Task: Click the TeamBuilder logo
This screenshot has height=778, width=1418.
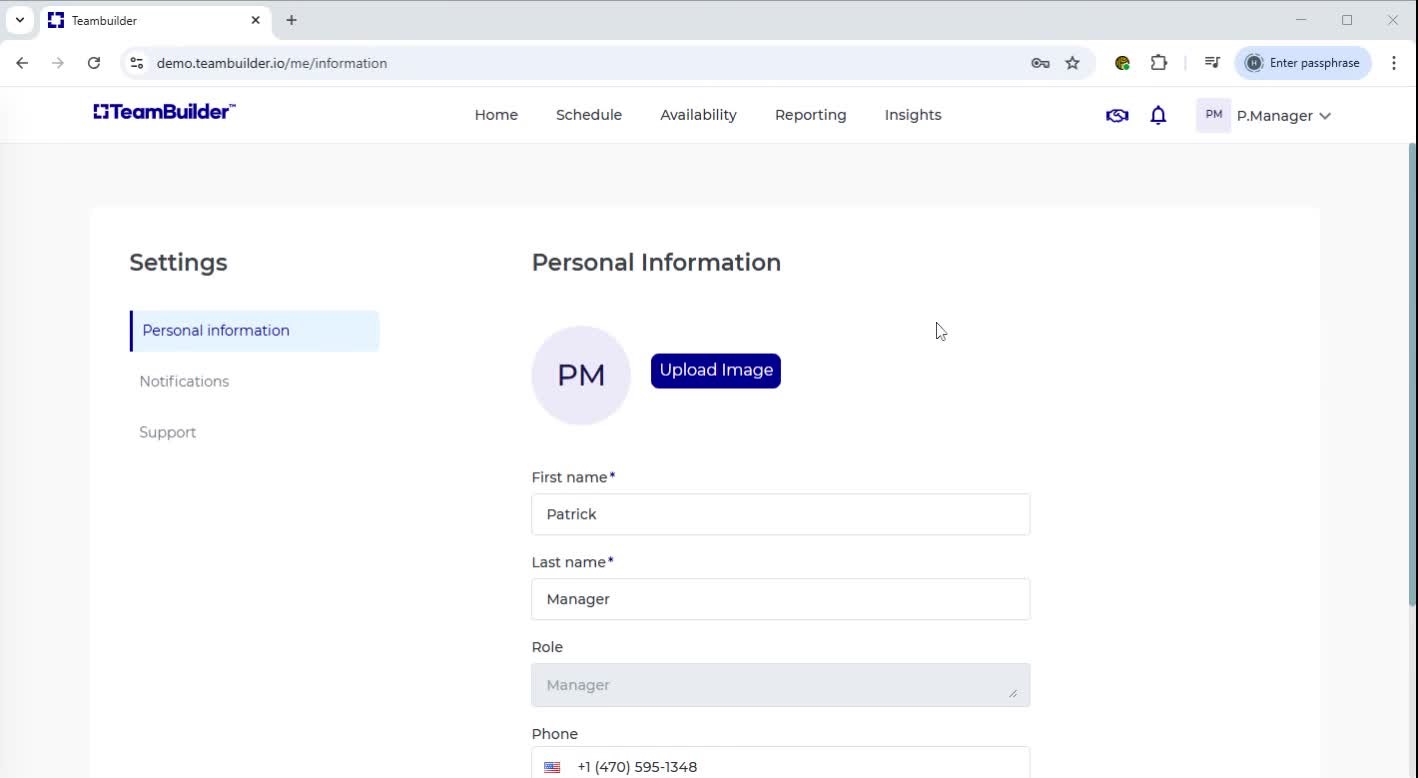Action: tap(163, 111)
